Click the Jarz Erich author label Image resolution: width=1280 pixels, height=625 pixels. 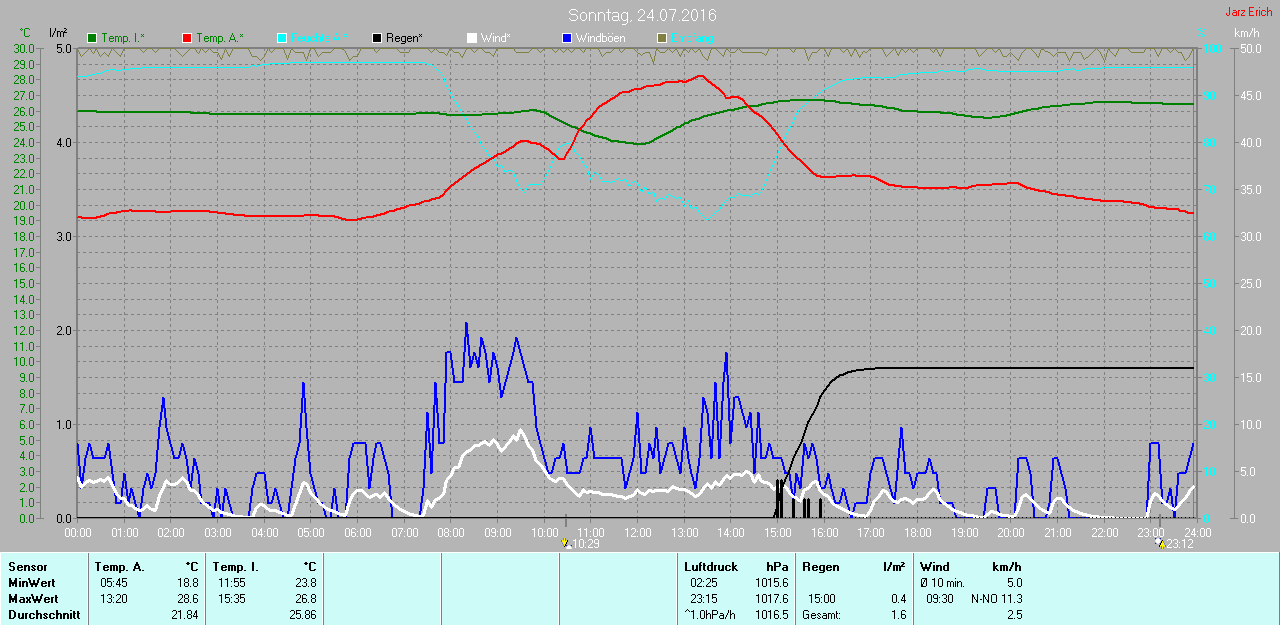(1248, 12)
